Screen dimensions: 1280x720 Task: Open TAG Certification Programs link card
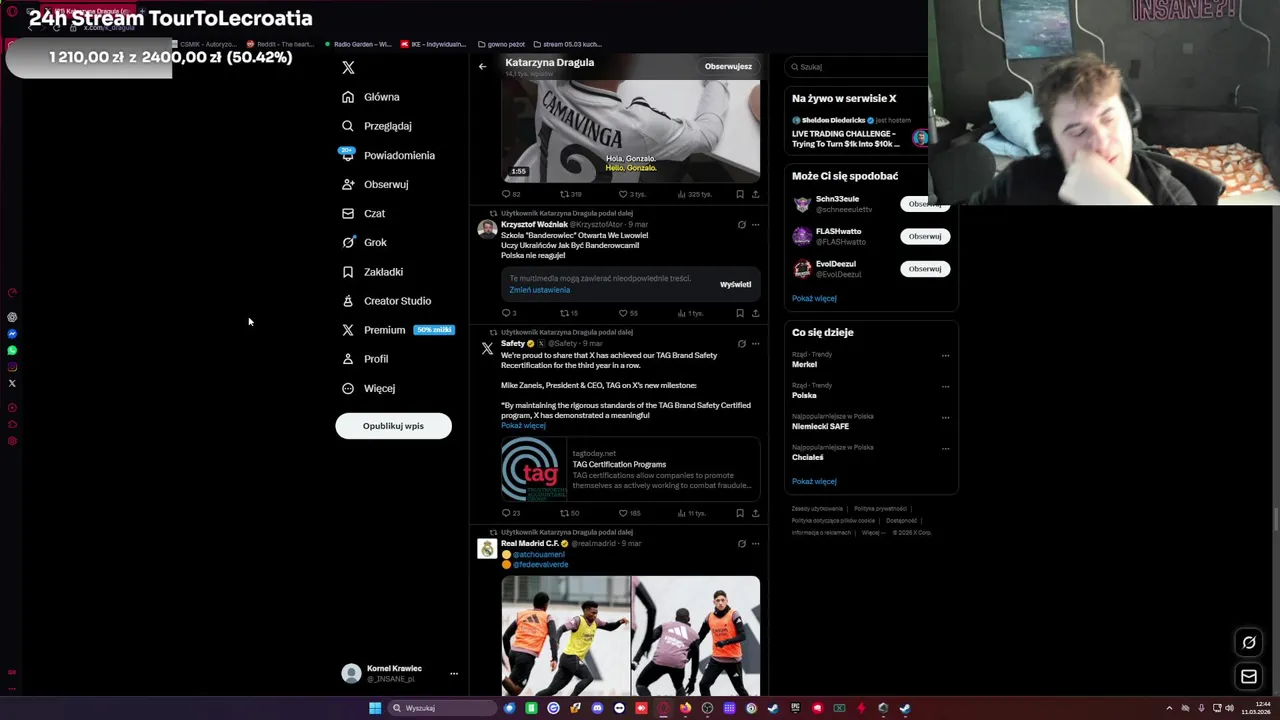pos(630,469)
